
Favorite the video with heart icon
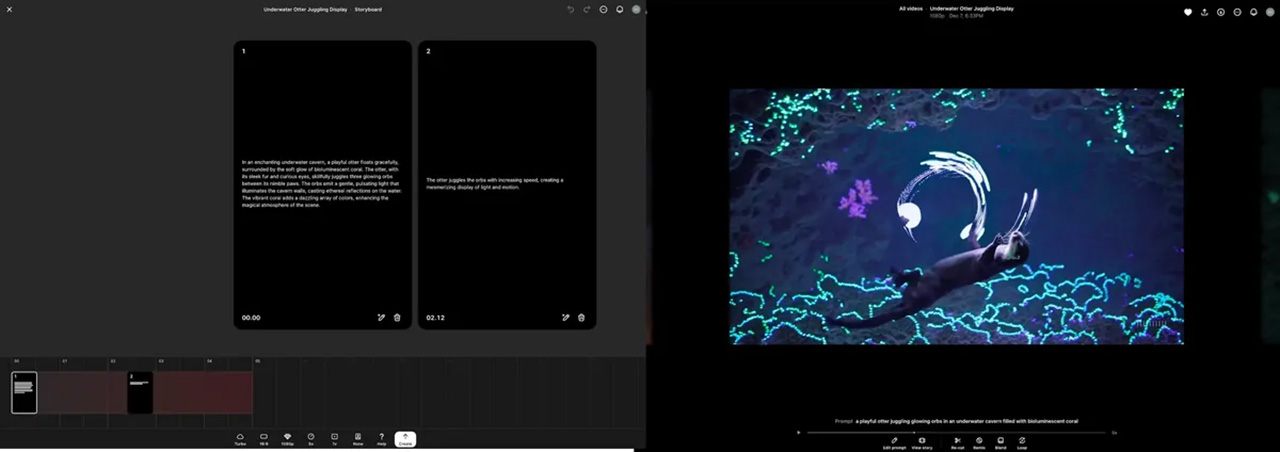(x=1188, y=12)
